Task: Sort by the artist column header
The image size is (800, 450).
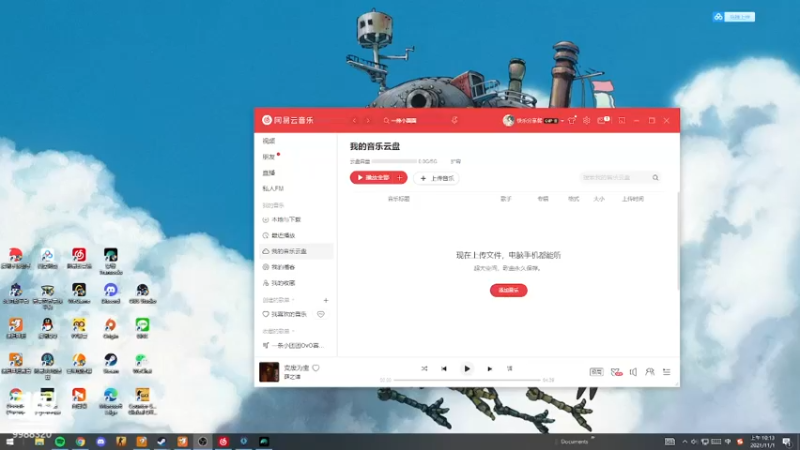Action: click(x=506, y=199)
